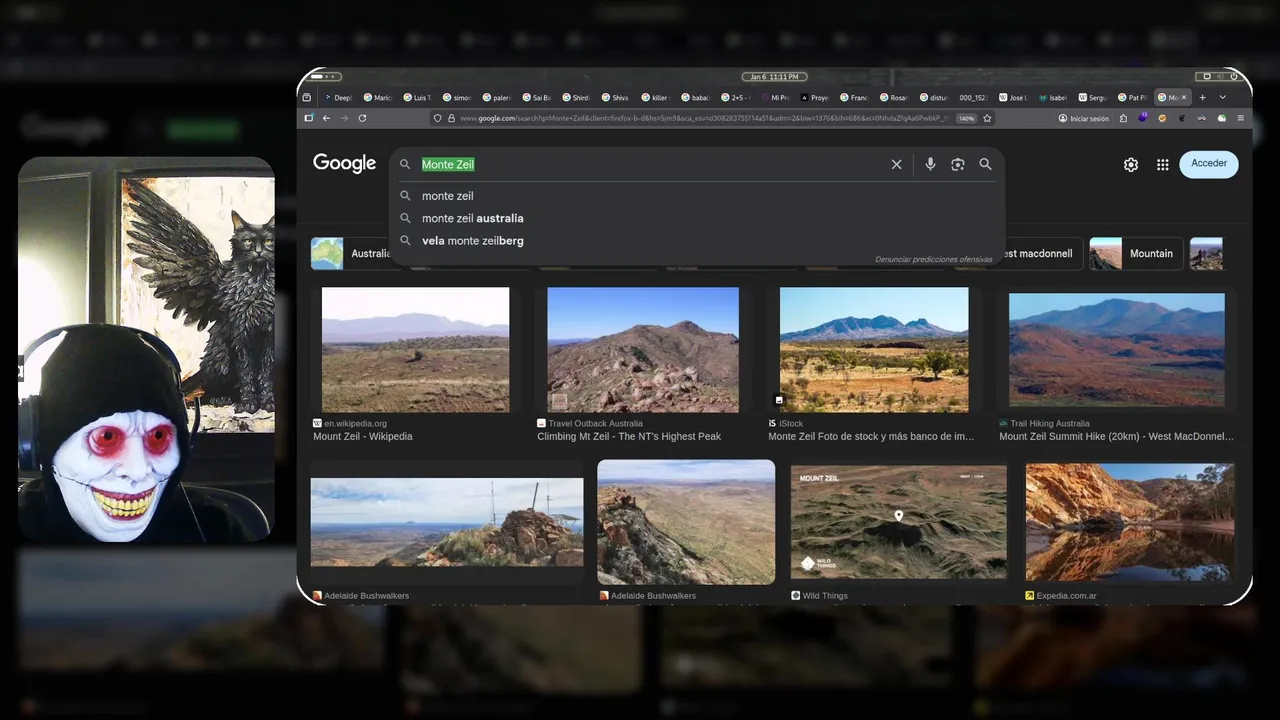The width and height of the screenshot is (1280, 720).
Task: Click Iniciar sesión in the Firefox toolbar
Action: pyautogui.click(x=1083, y=118)
